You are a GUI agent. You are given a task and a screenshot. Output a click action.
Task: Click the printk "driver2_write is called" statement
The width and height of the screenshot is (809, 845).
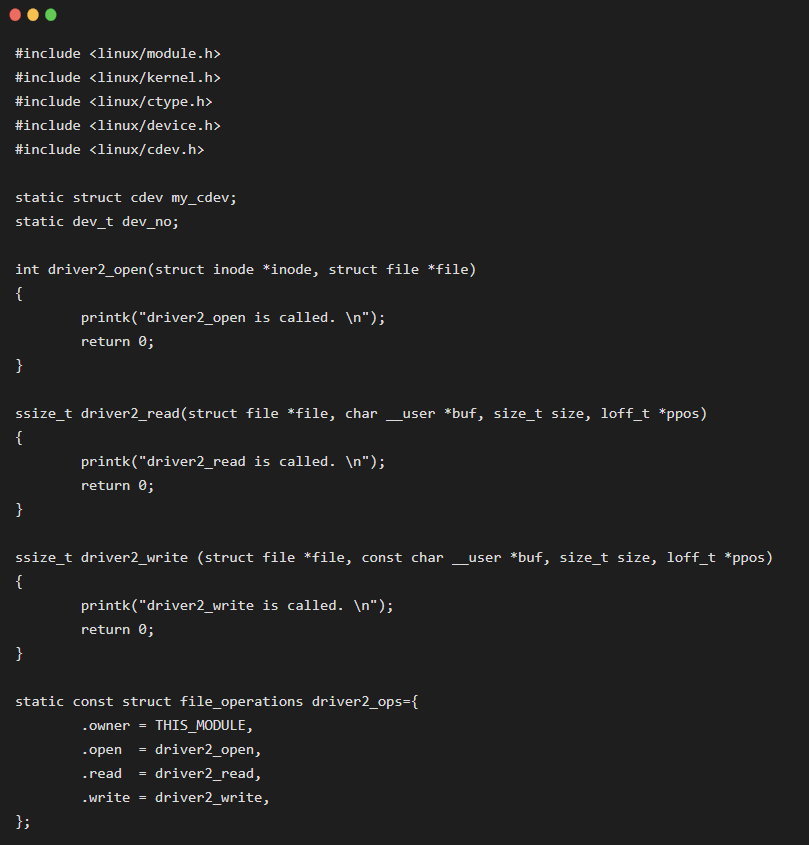click(237, 606)
